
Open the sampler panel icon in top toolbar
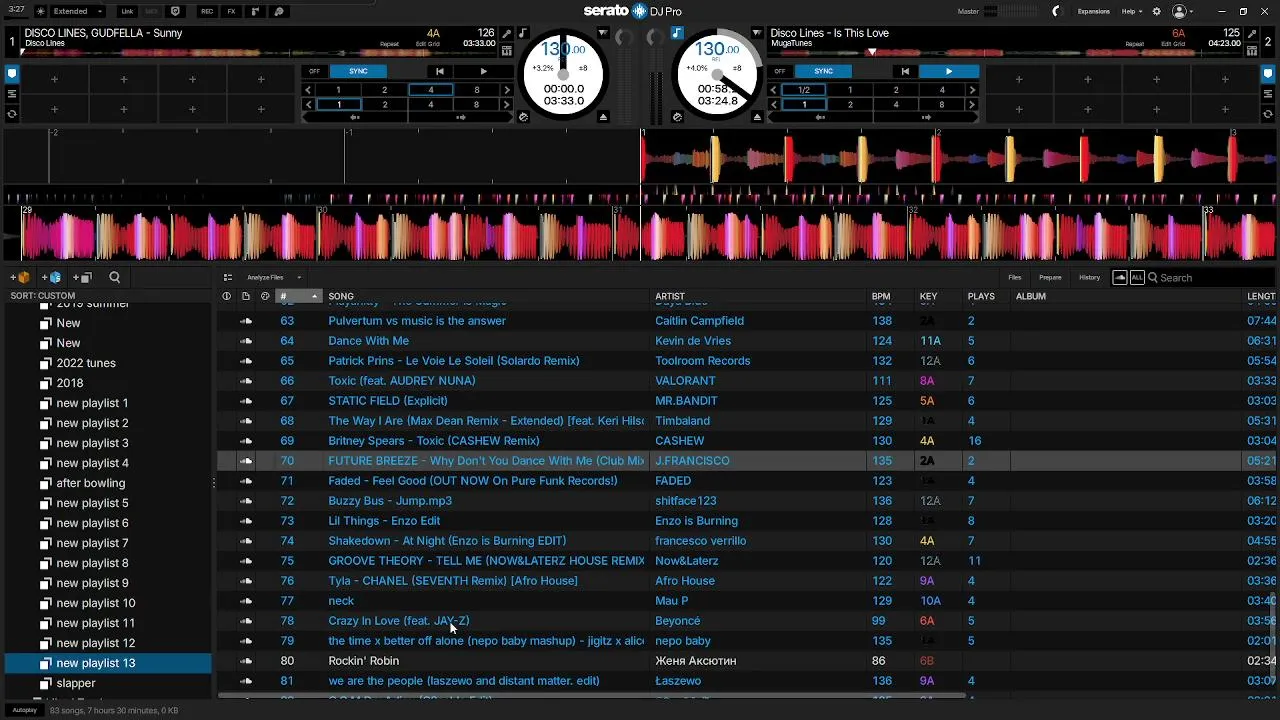(x=255, y=12)
